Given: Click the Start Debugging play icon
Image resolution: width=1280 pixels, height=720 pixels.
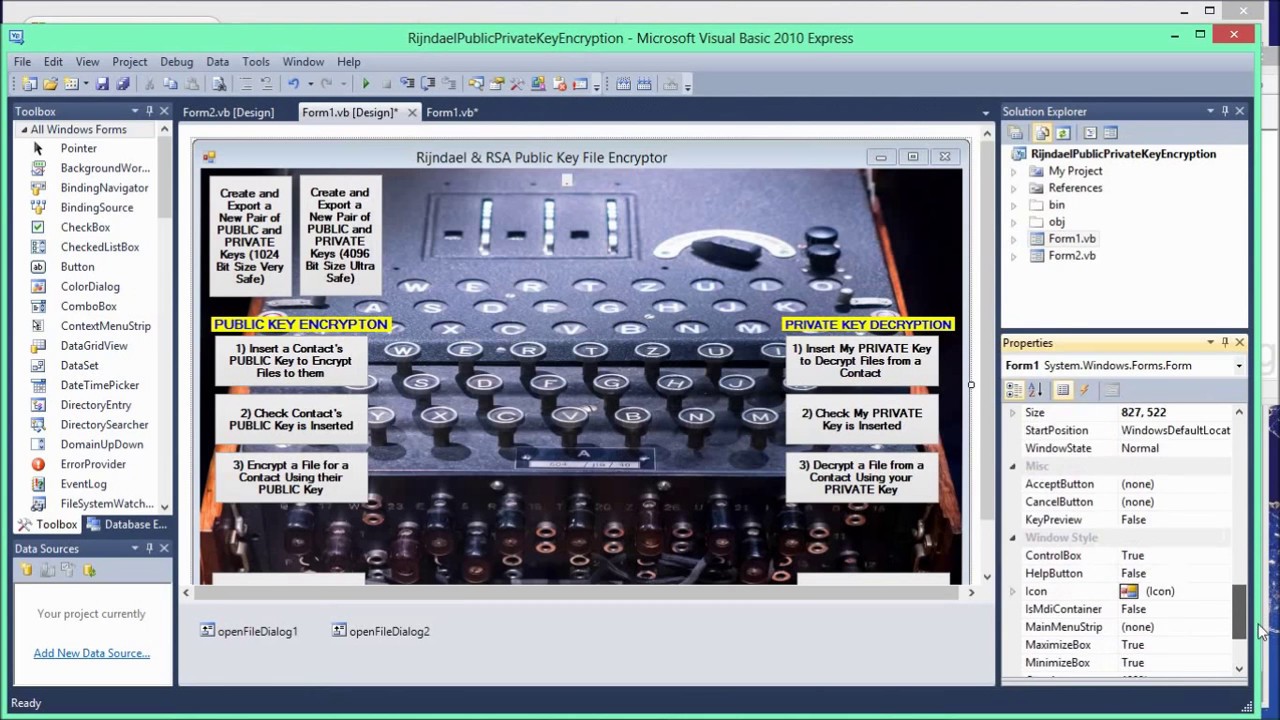Looking at the screenshot, I should click(x=366, y=85).
